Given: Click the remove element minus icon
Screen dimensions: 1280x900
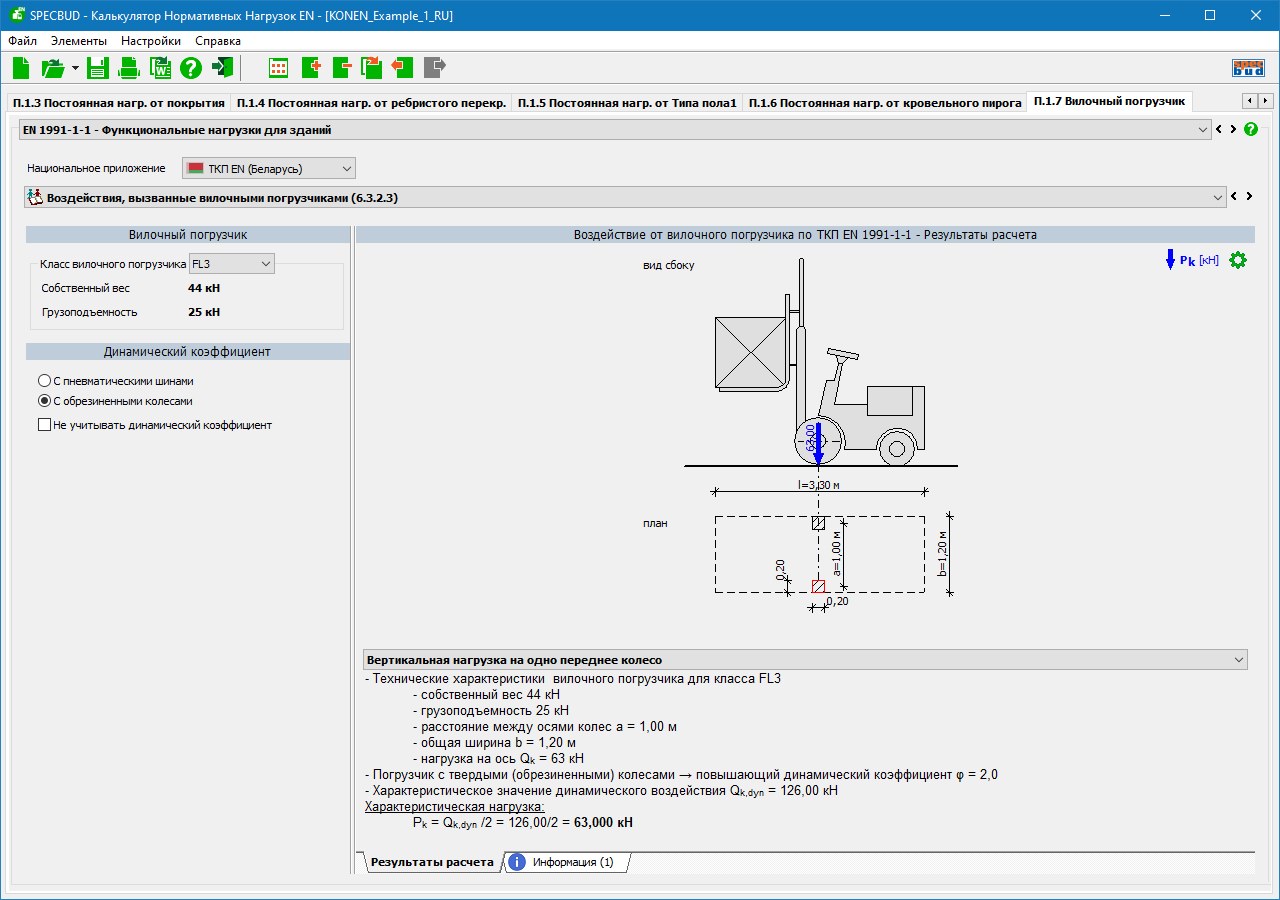Looking at the screenshot, I should click(x=342, y=68).
